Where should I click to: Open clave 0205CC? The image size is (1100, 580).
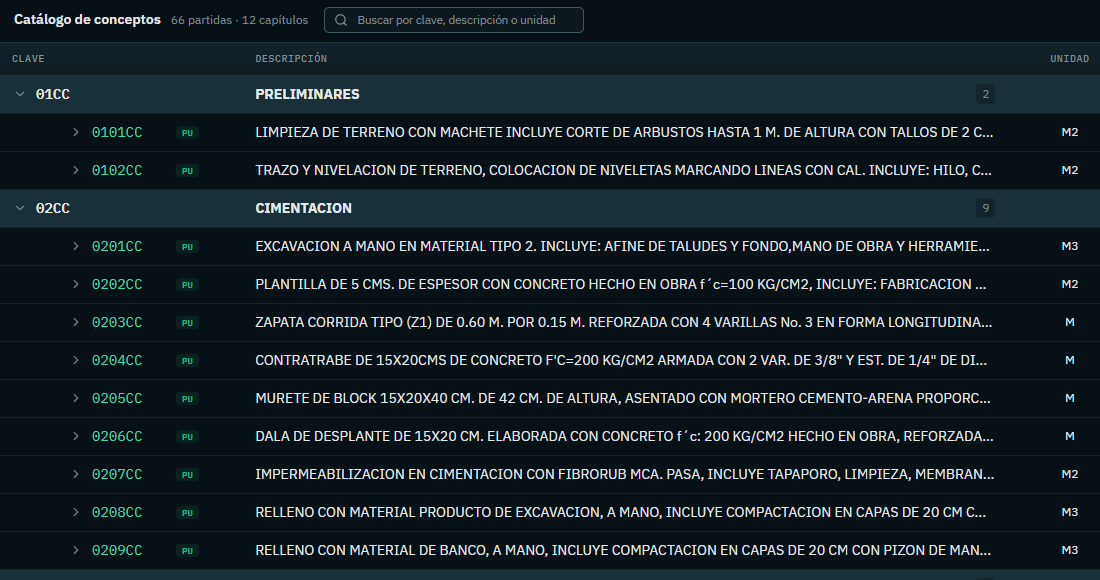pyautogui.click(x=117, y=398)
